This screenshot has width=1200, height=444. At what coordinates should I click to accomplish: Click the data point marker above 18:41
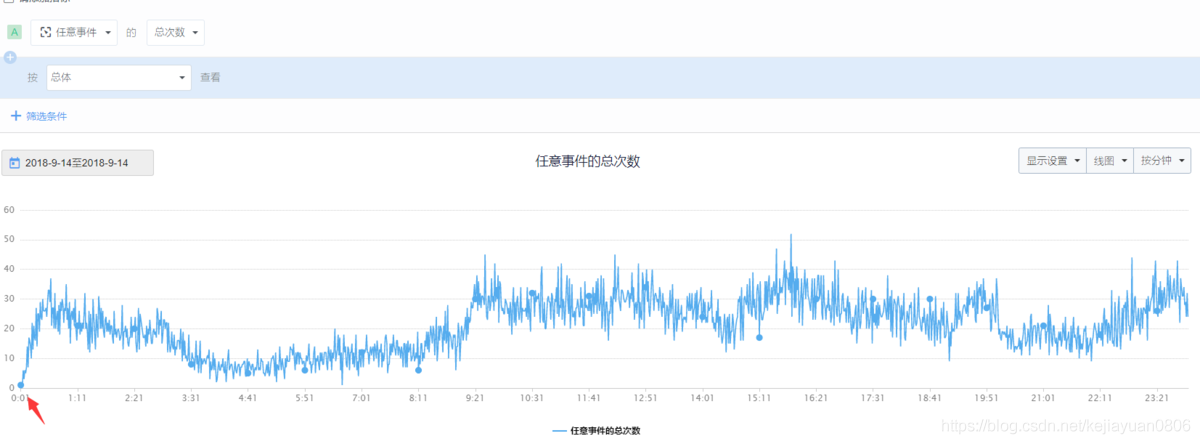(929, 299)
